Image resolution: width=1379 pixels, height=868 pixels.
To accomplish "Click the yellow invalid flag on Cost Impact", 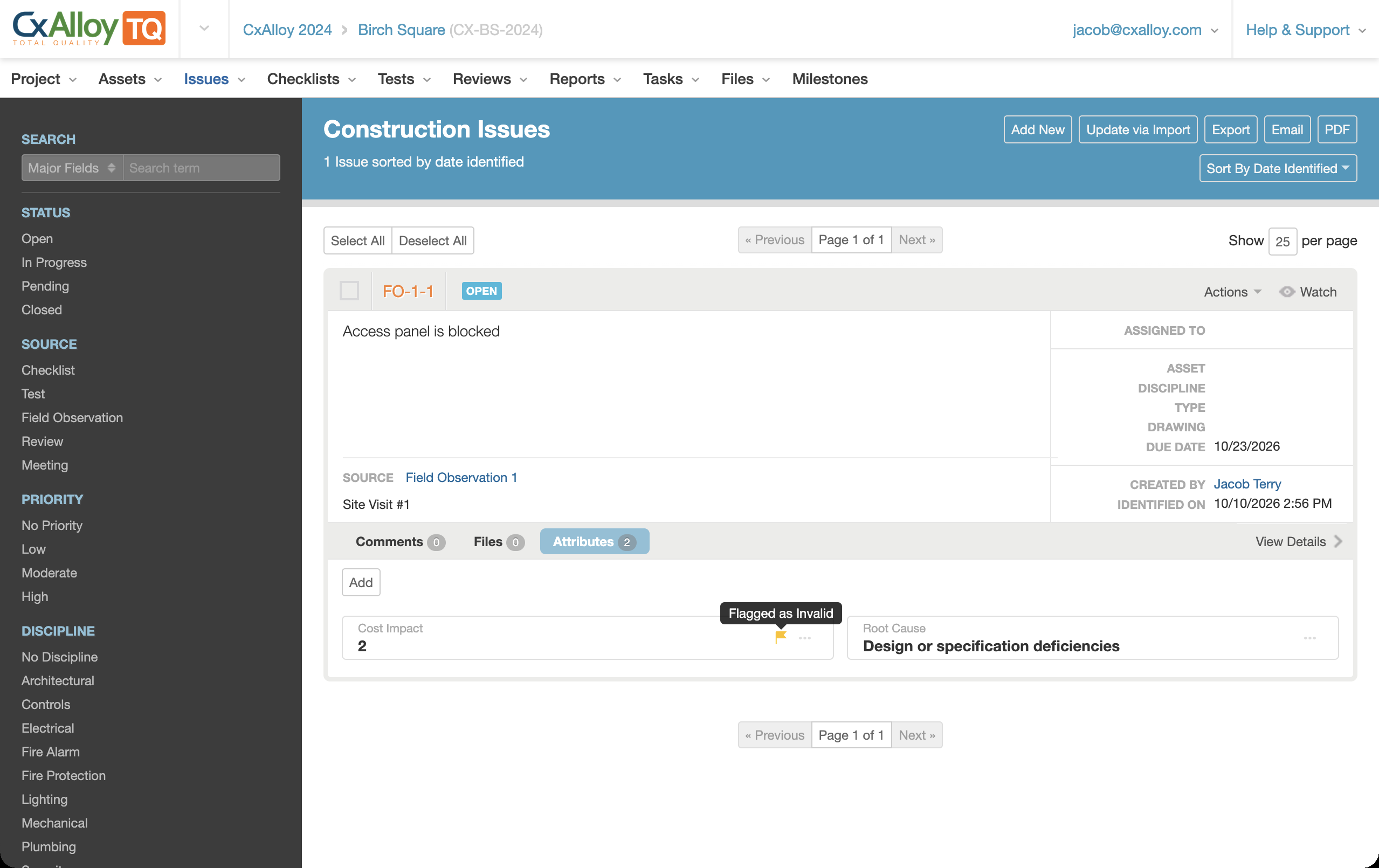I will (781, 637).
